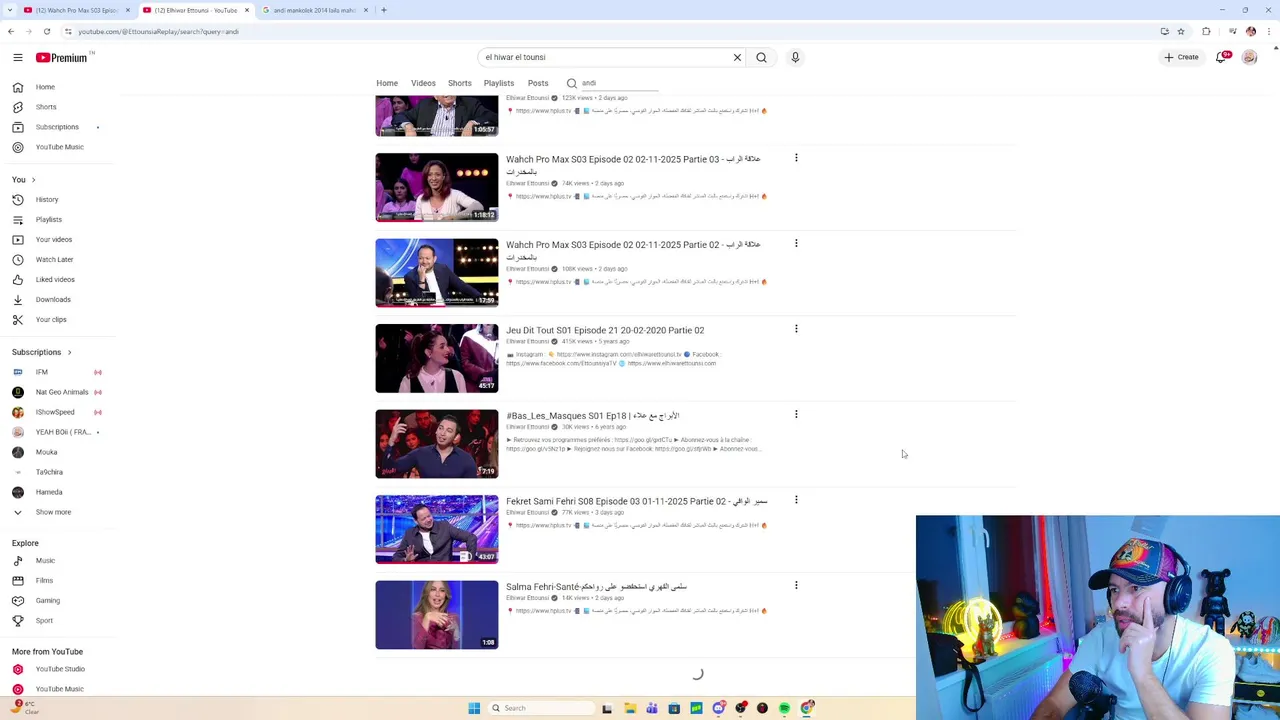This screenshot has width=1280, height=720.
Task: Open options menu for Bas_Les_Masques video
Action: pos(796,414)
